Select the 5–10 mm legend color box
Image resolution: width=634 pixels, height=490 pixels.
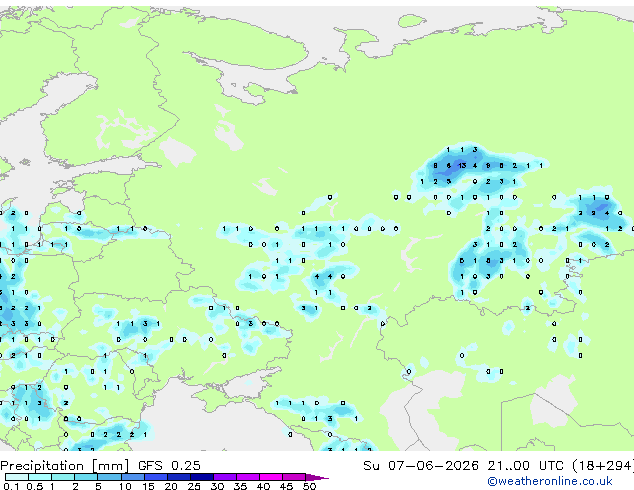click(109, 477)
